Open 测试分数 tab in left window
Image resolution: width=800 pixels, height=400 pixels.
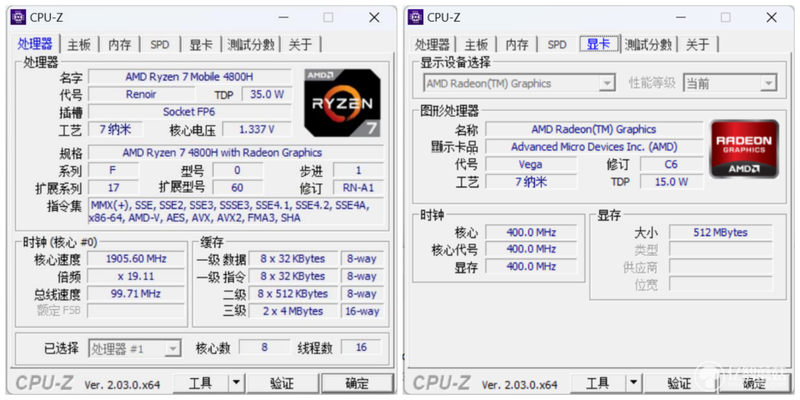251,45
